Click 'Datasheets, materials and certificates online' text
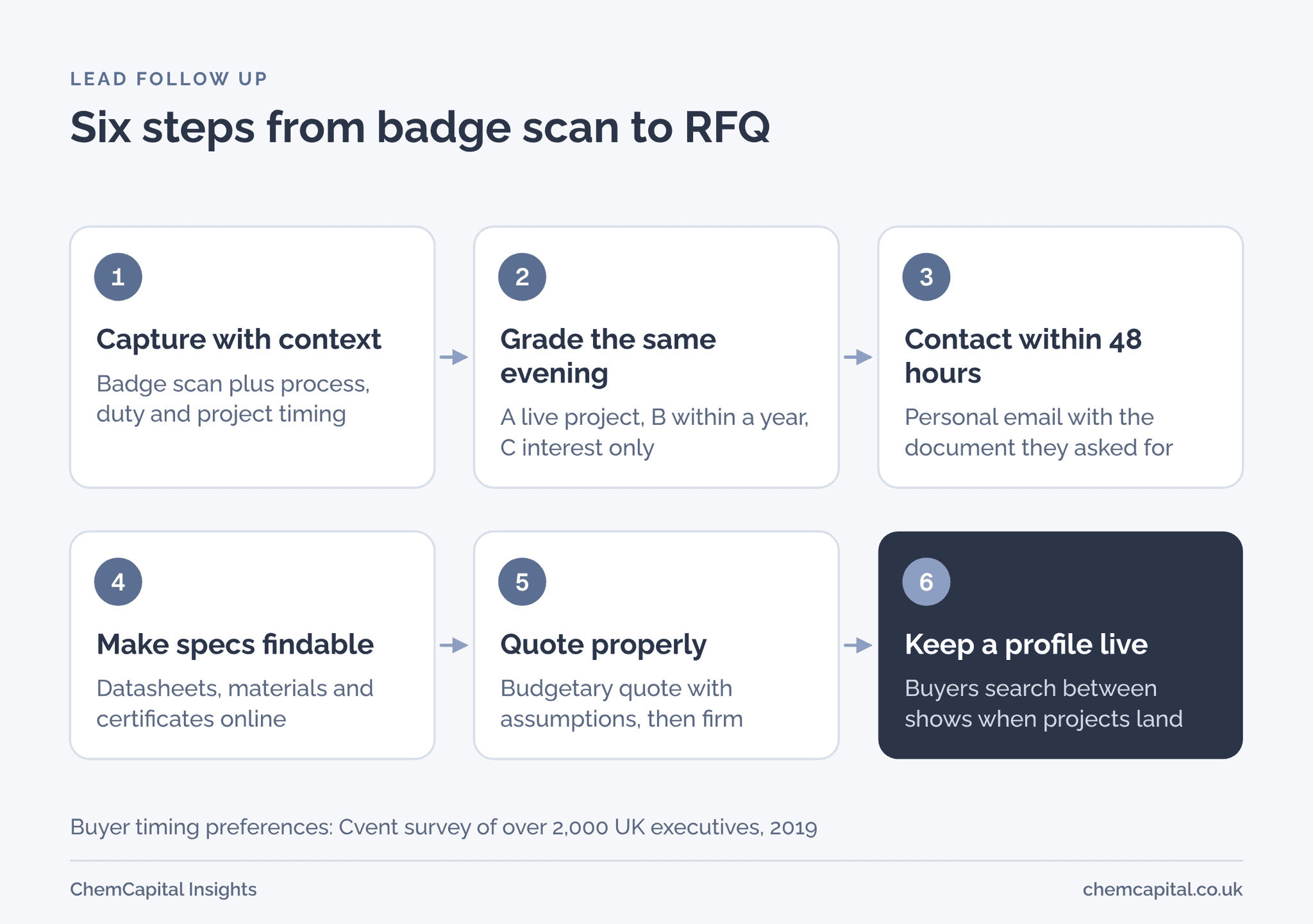Image resolution: width=1313 pixels, height=924 pixels. point(235,704)
